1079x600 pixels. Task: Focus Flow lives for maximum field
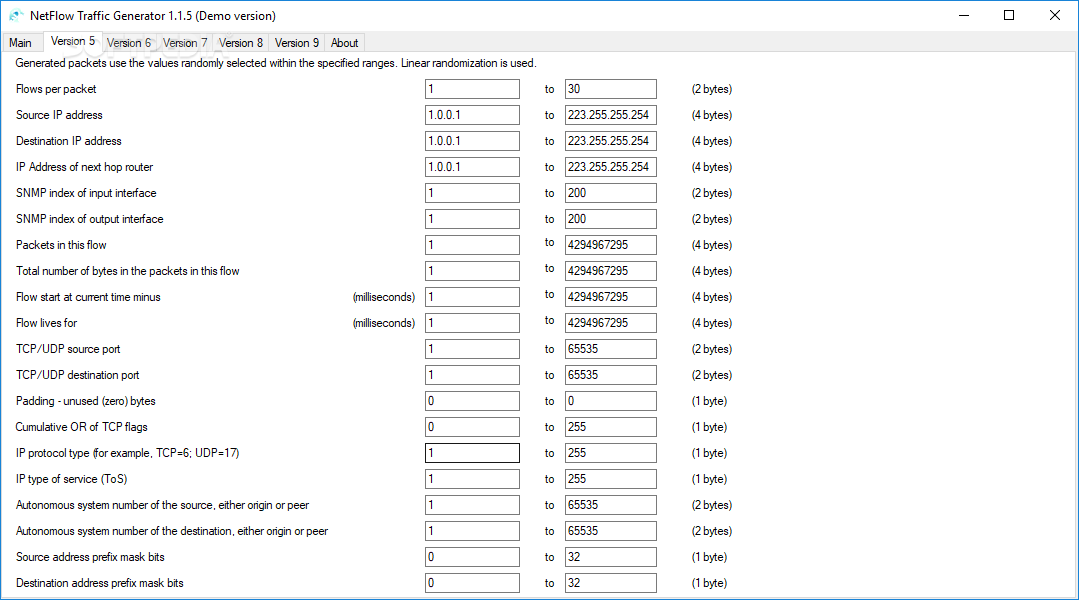point(610,323)
